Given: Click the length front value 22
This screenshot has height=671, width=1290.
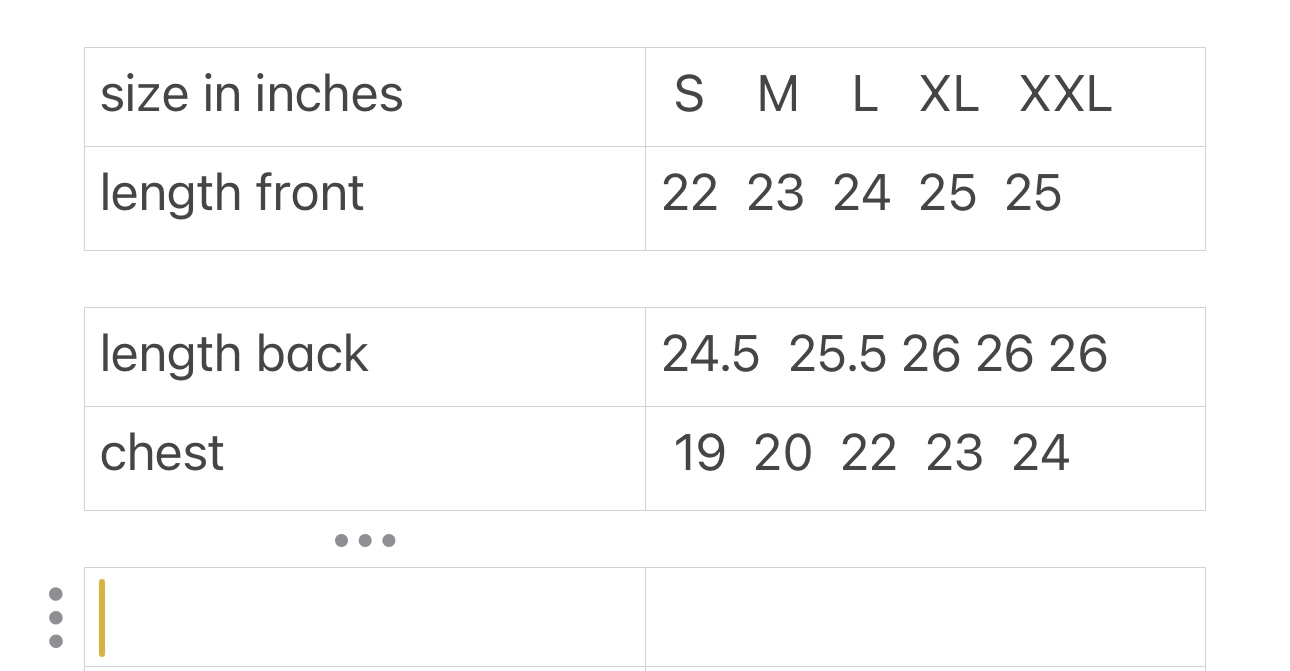Looking at the screenshot, I should tap(690, 194).
